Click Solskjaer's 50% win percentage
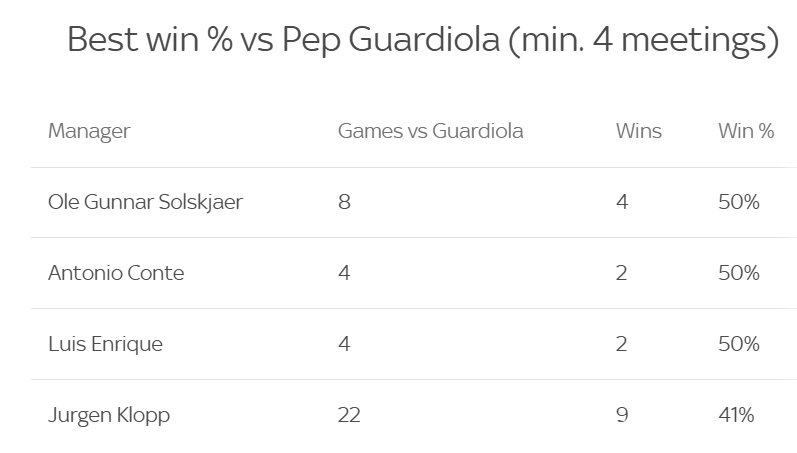The height and width of the screenshot is (453, 797). (739, 202)
